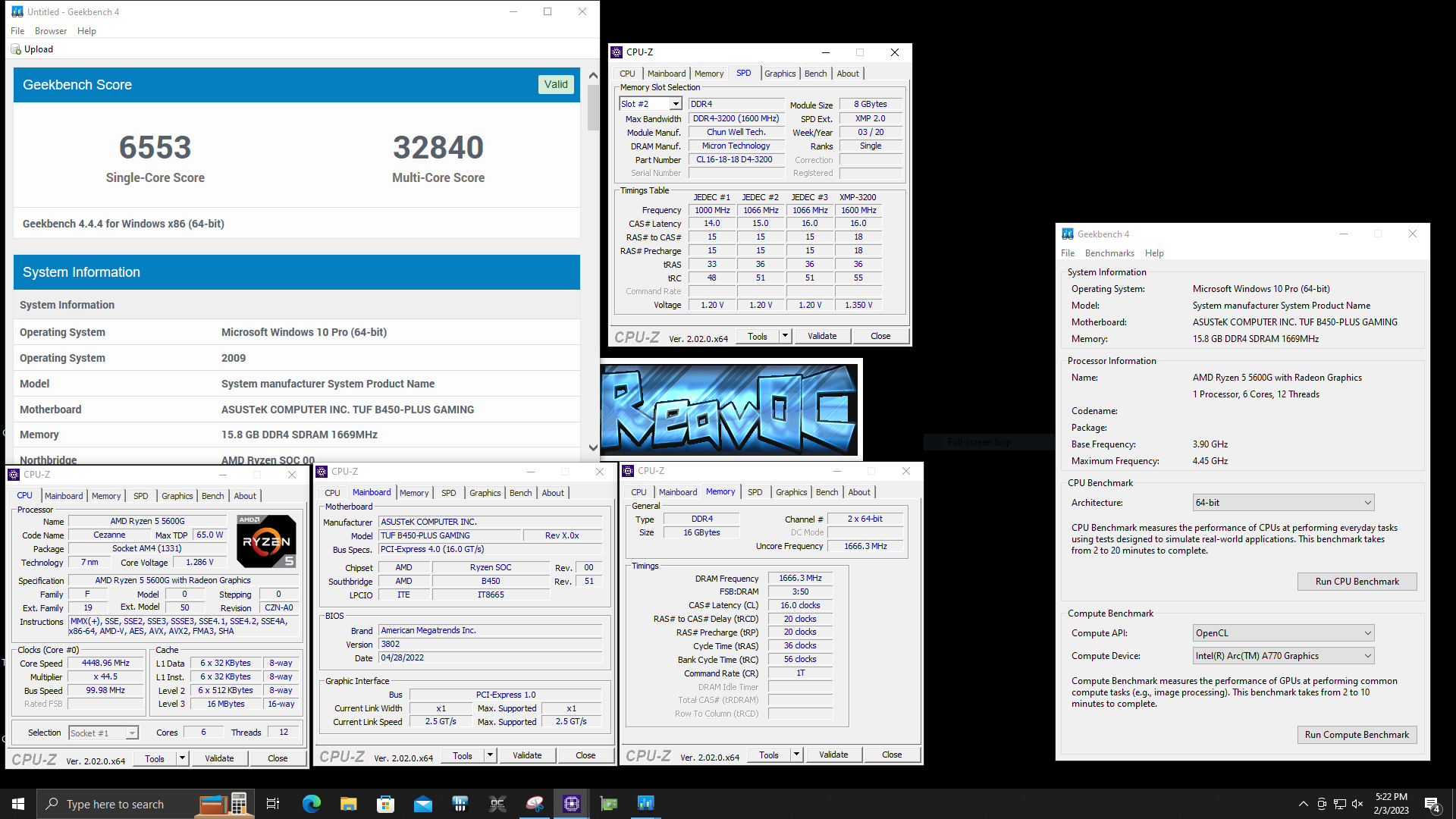
Task: Click the Validate button in the CPU-tab CPU-Z window
Action: [x=219, y=758]
